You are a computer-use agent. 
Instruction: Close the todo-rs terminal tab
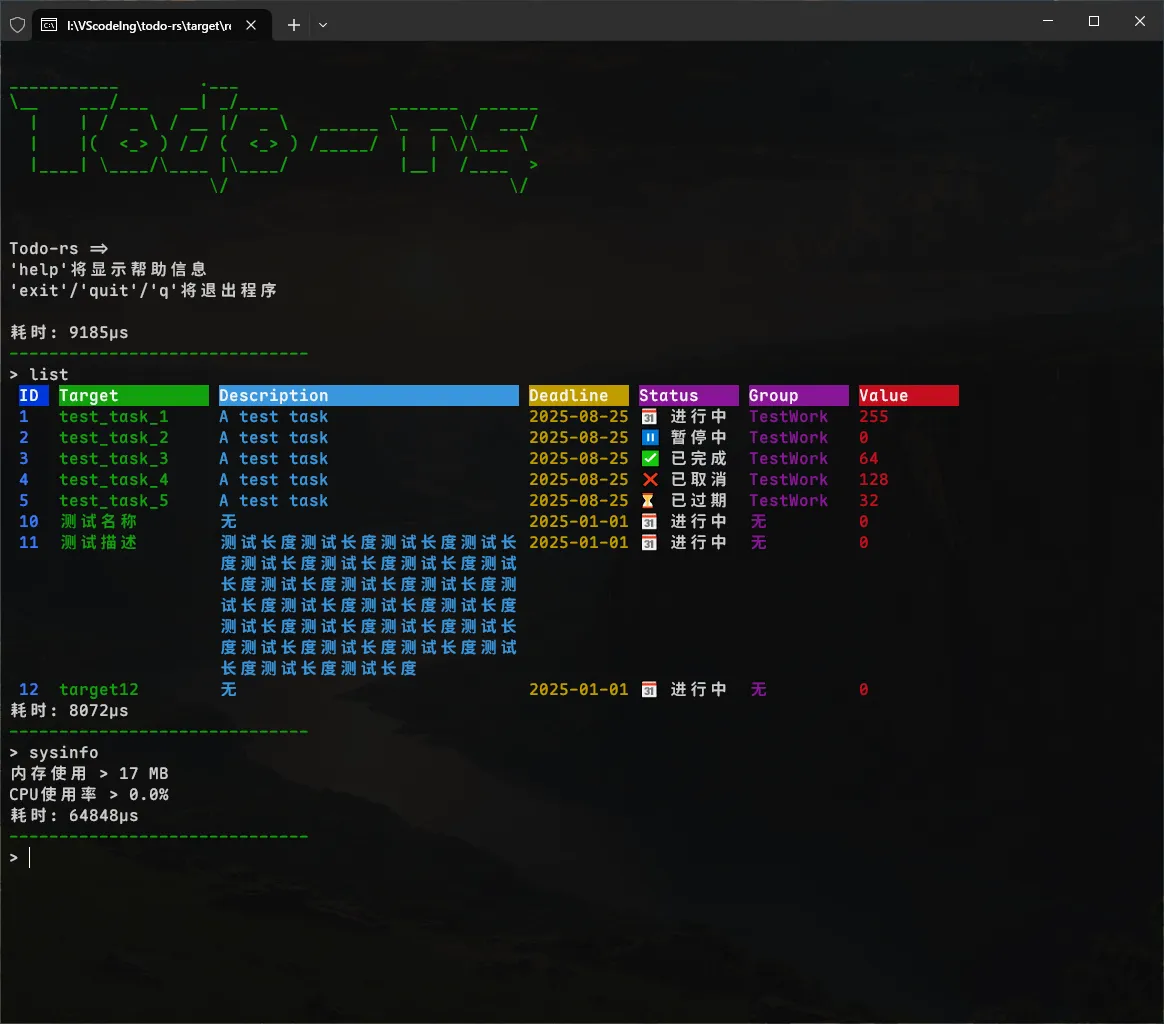[251, 25]
